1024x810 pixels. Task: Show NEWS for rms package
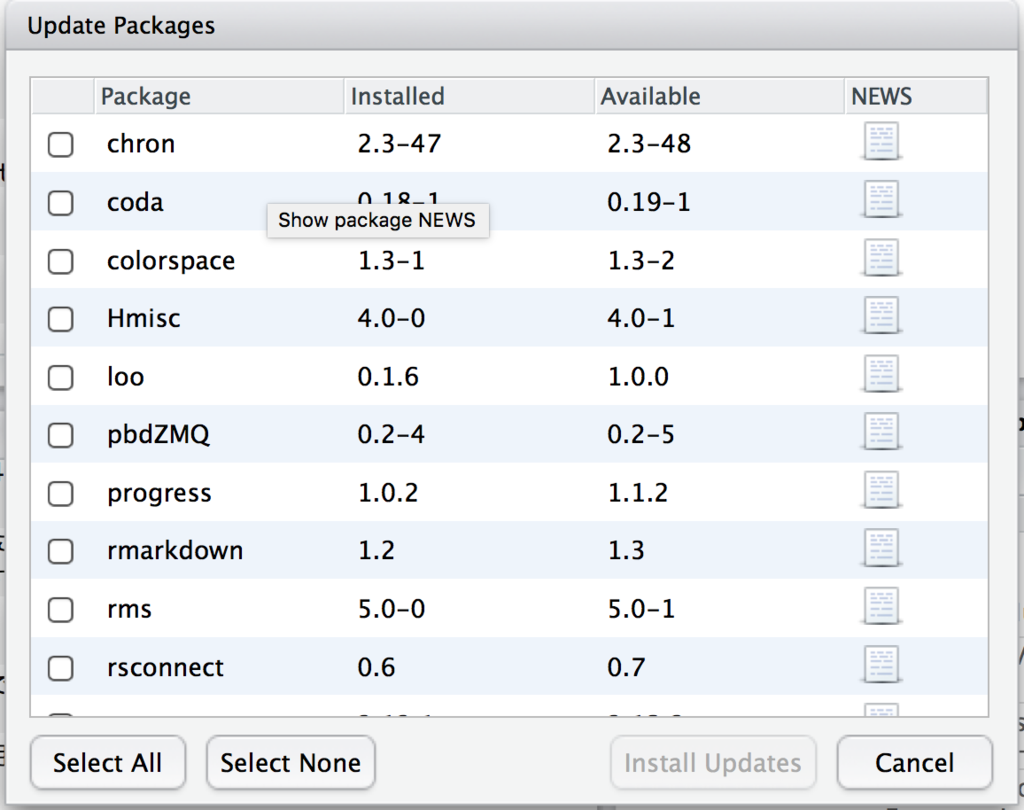point(882,606)
